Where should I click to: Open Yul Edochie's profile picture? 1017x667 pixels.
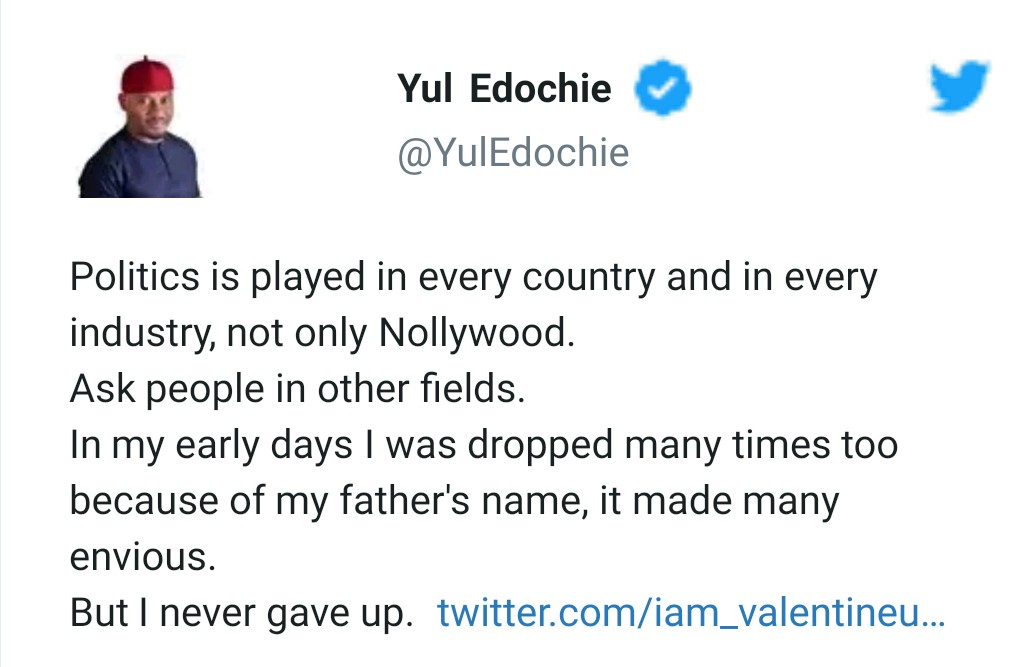pos(141,128)
